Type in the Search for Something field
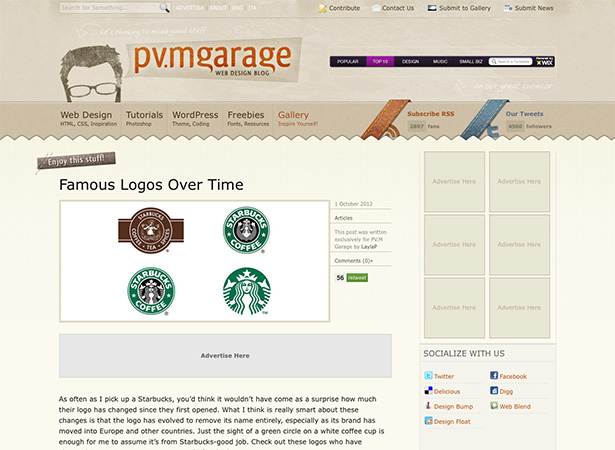615x450 pixels. (x=108, y=8)
